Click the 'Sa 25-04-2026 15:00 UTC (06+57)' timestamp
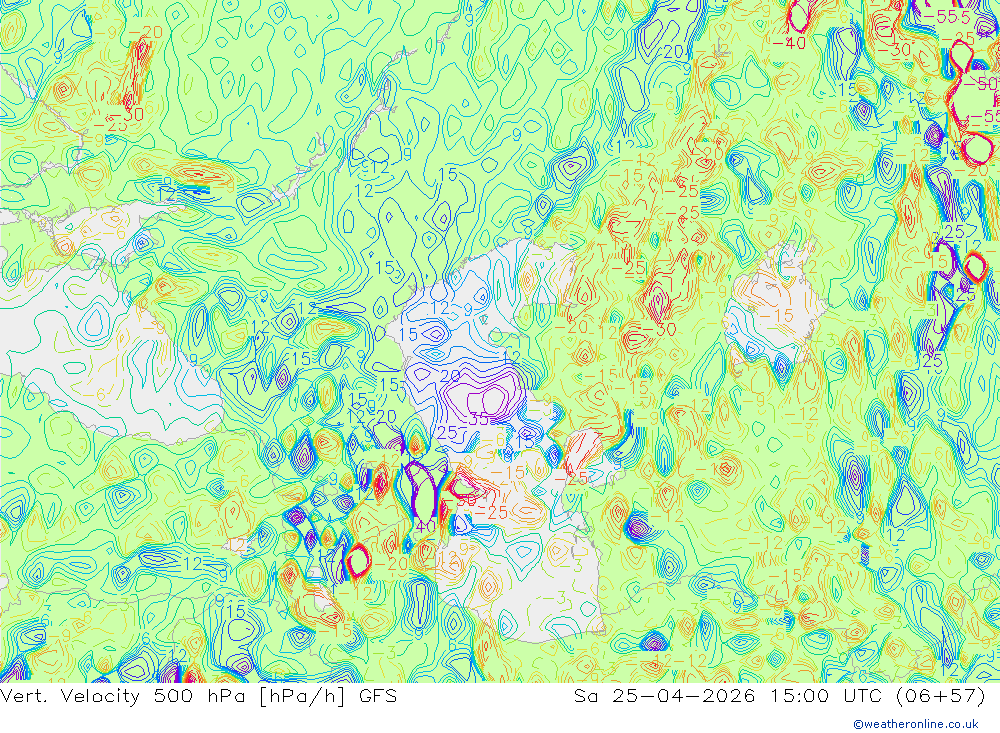Viewport: 1000px width, 733px height. (779, 695)
